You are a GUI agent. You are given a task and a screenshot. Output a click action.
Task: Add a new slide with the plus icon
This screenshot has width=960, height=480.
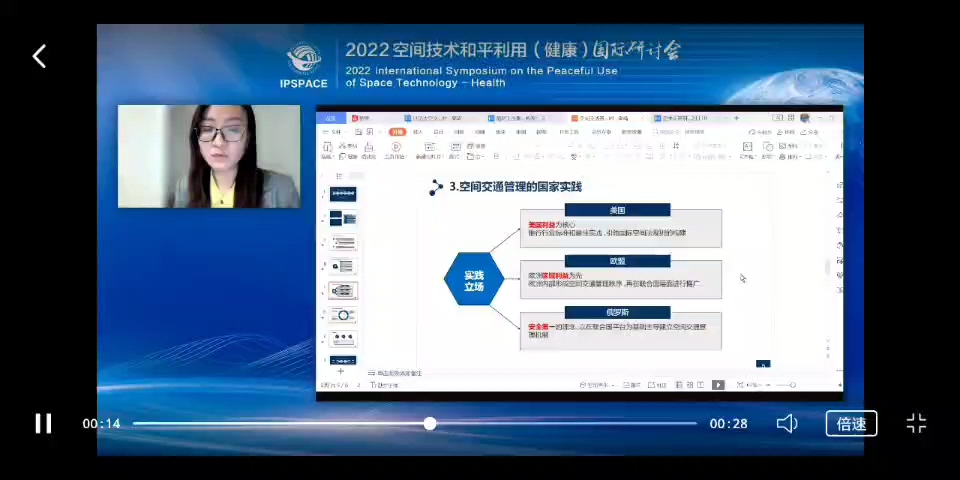tap(341, 371)
